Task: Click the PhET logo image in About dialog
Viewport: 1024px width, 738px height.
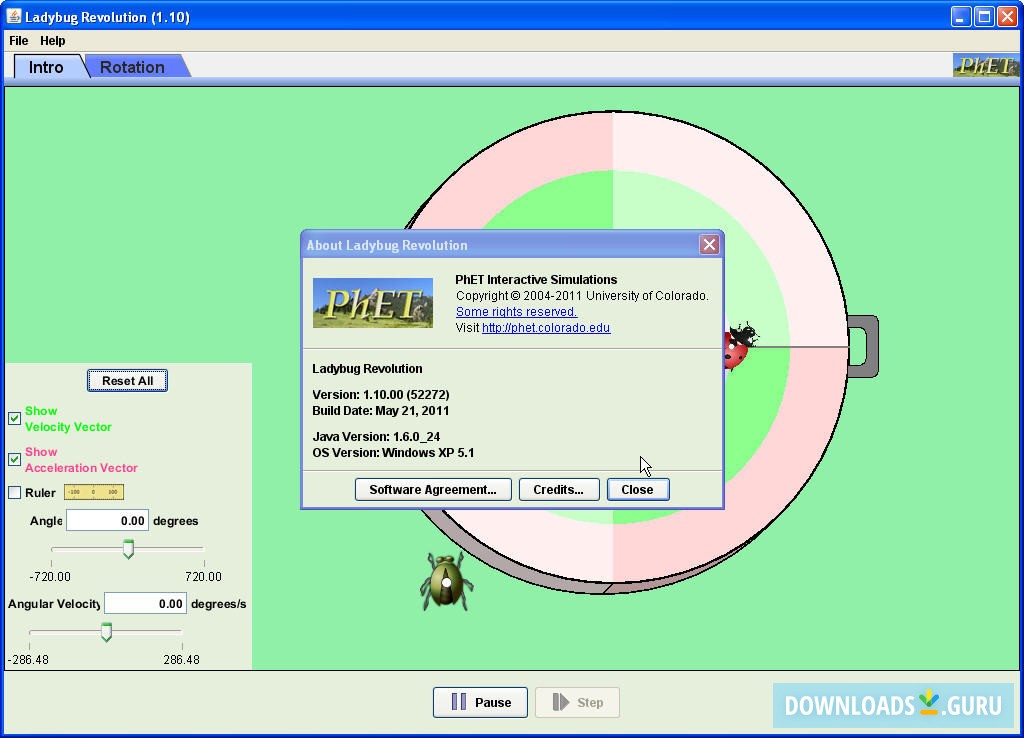Action: coord(373,303)
